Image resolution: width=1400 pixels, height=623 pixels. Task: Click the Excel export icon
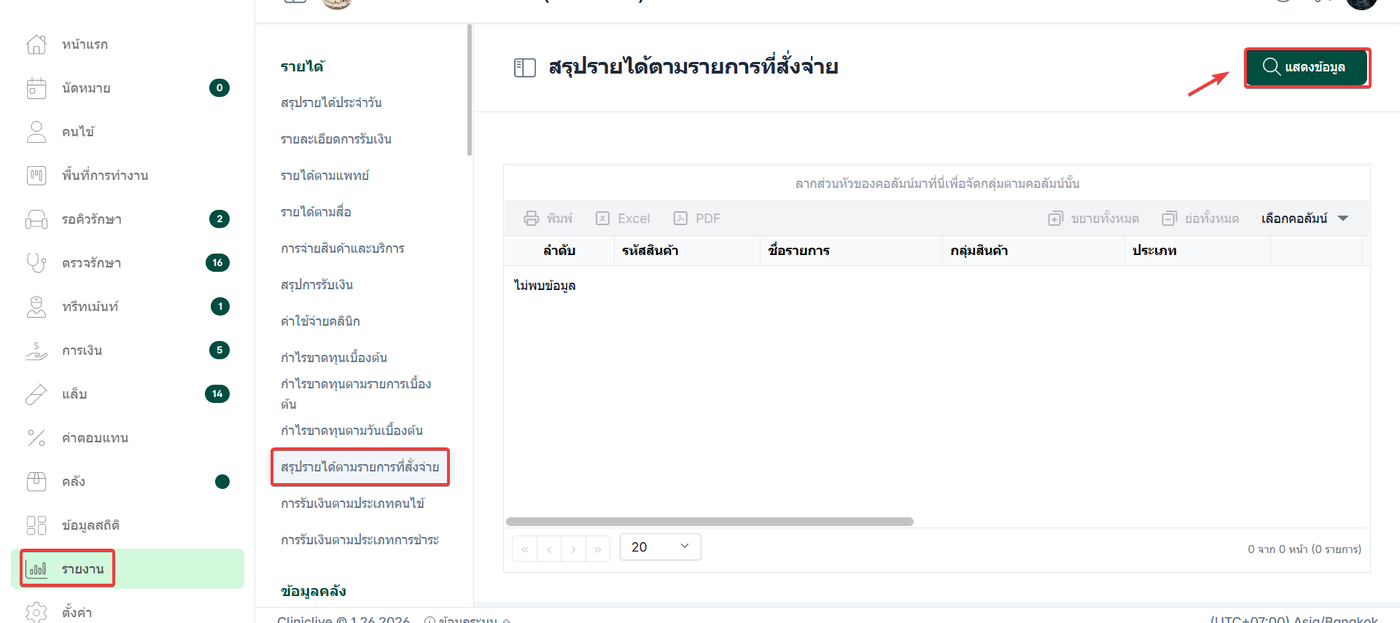[x=603, y=218]
